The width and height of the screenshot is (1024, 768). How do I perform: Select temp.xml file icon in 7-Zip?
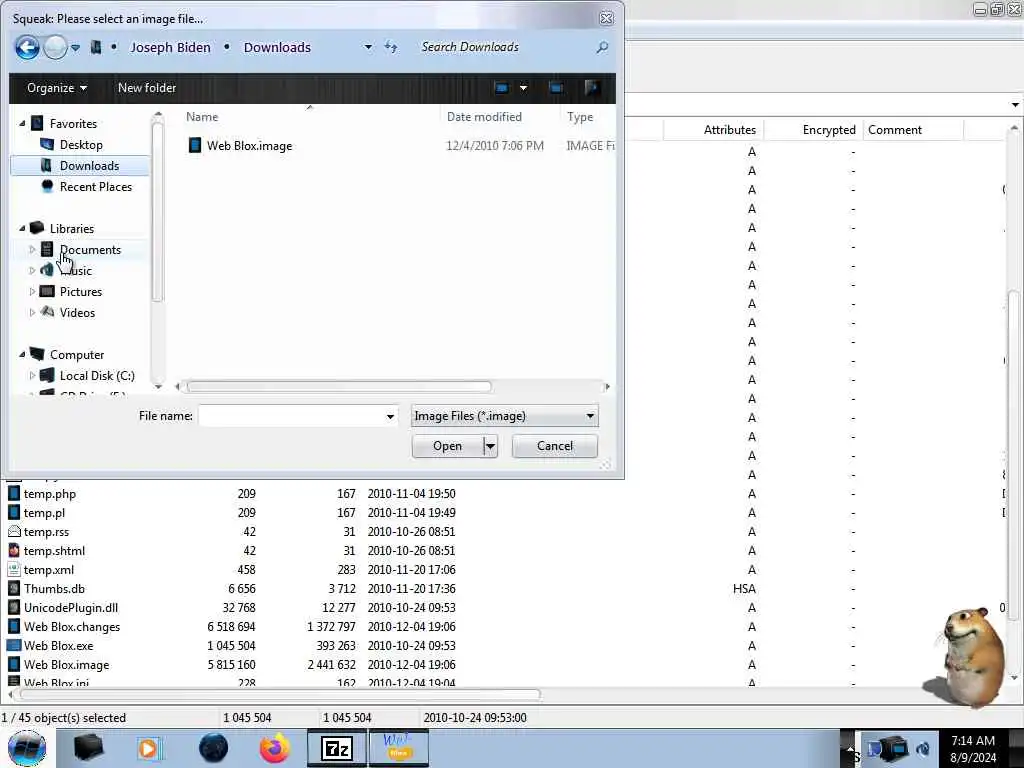[14, 569]
